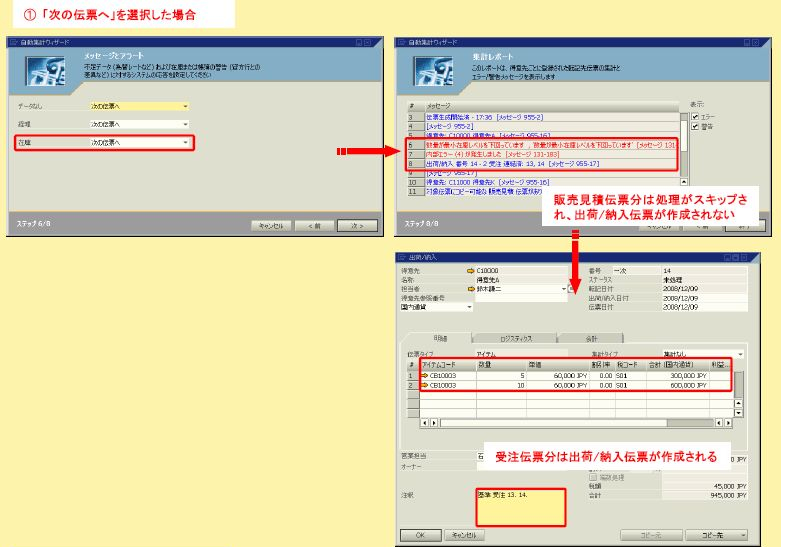Open item CB10003 link arrow in row 2

click(x=424, y=384)
